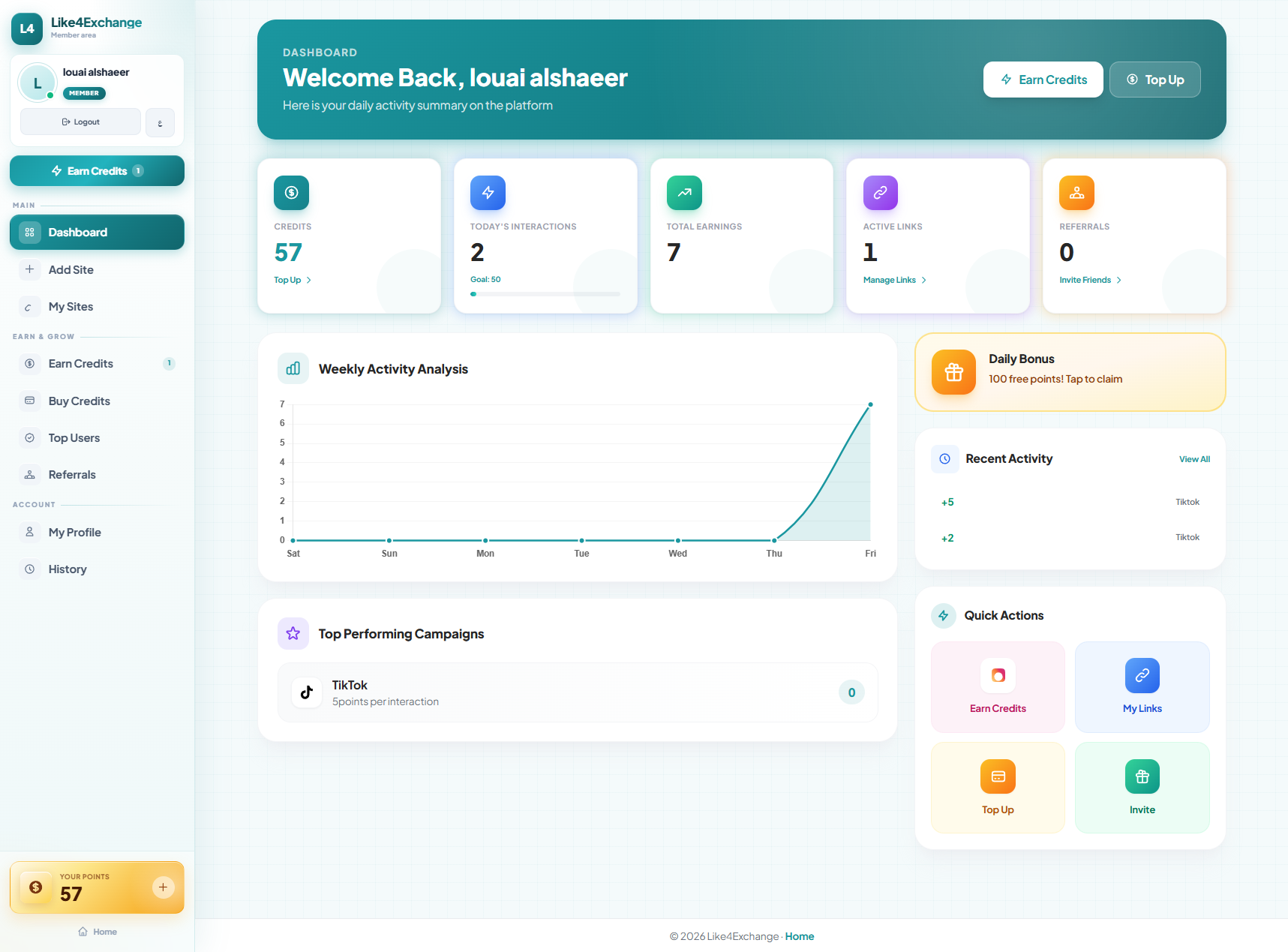Click the Home link in the footer
The image size is (1288, 952).
(x=800, y=936)
